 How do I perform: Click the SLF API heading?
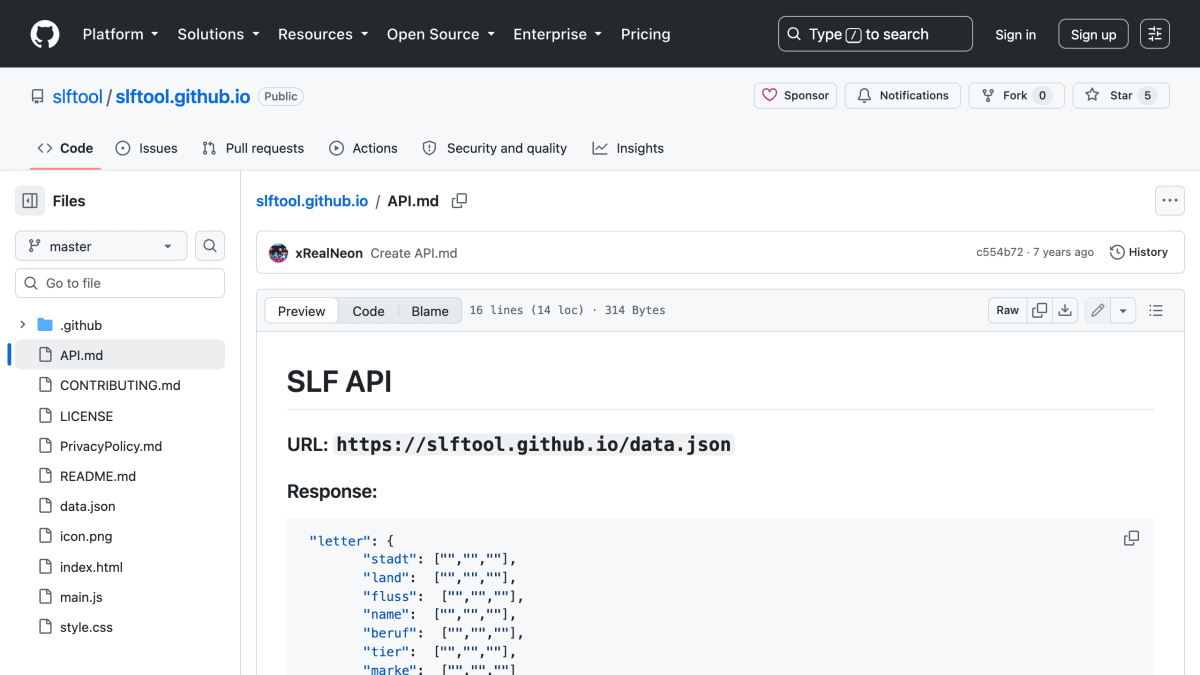339,381
